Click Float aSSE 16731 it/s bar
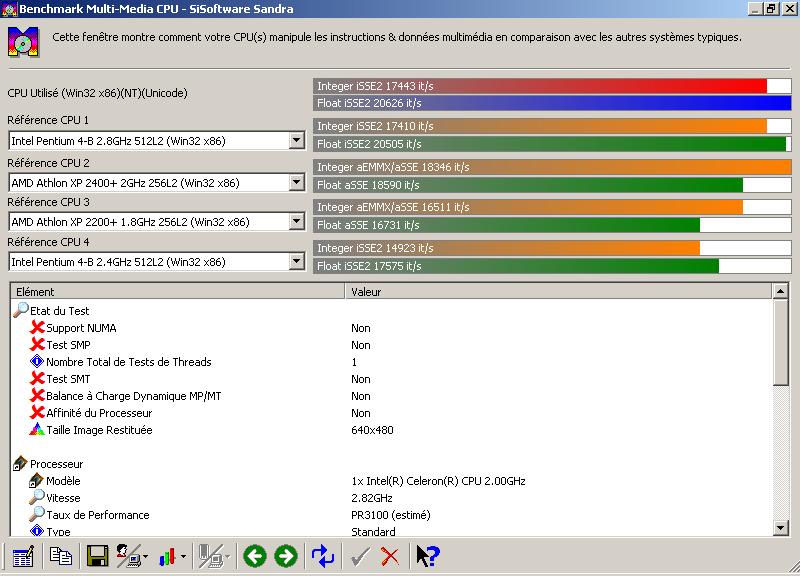 [x=552, y=225]
